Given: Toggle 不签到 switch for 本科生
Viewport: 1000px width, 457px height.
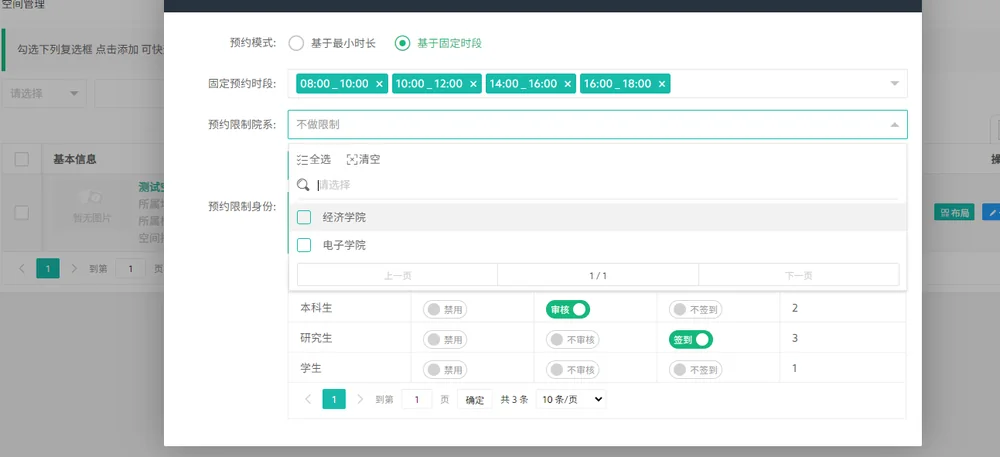Looking at the screenshot, I should (696, 310).
